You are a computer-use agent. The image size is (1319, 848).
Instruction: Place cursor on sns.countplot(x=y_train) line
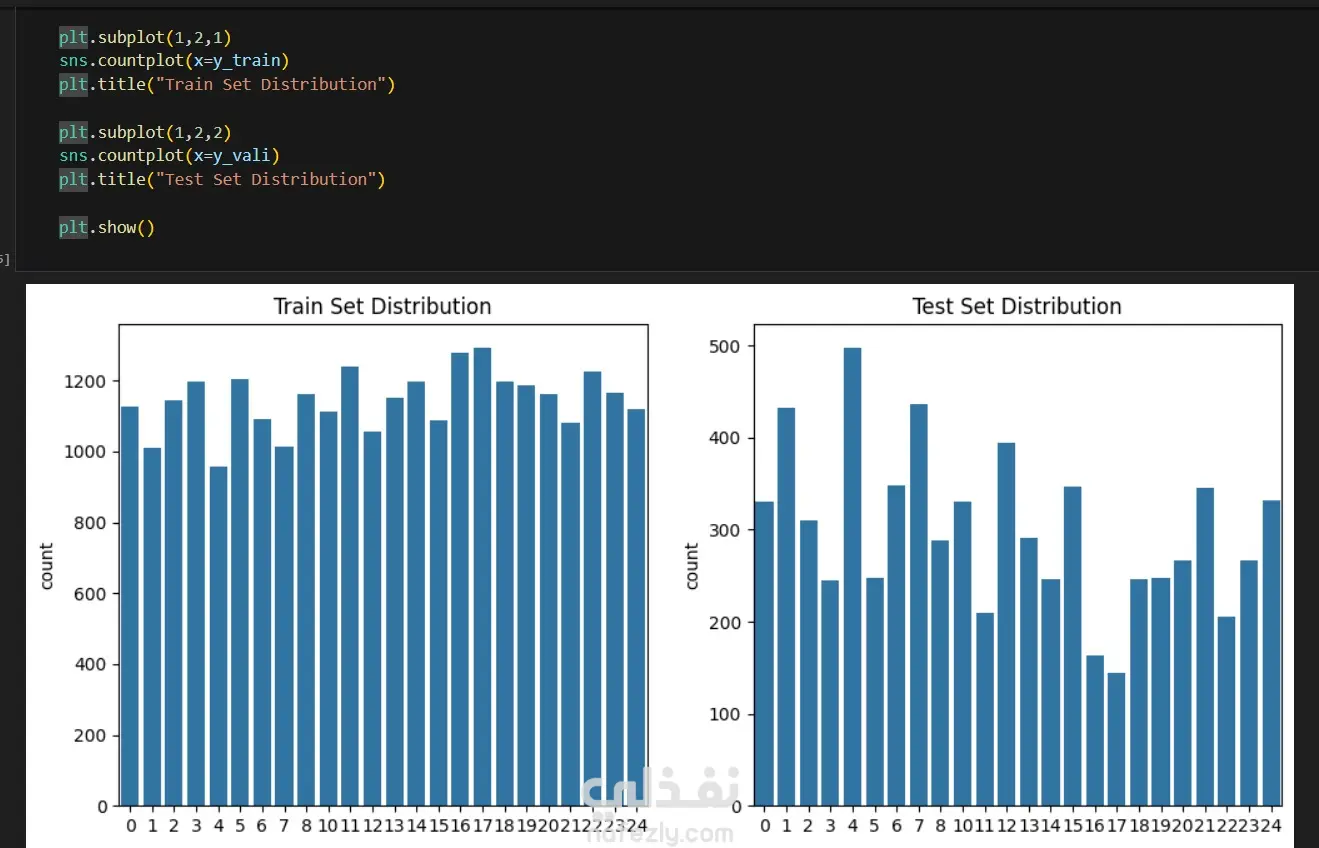pos(174,61)
